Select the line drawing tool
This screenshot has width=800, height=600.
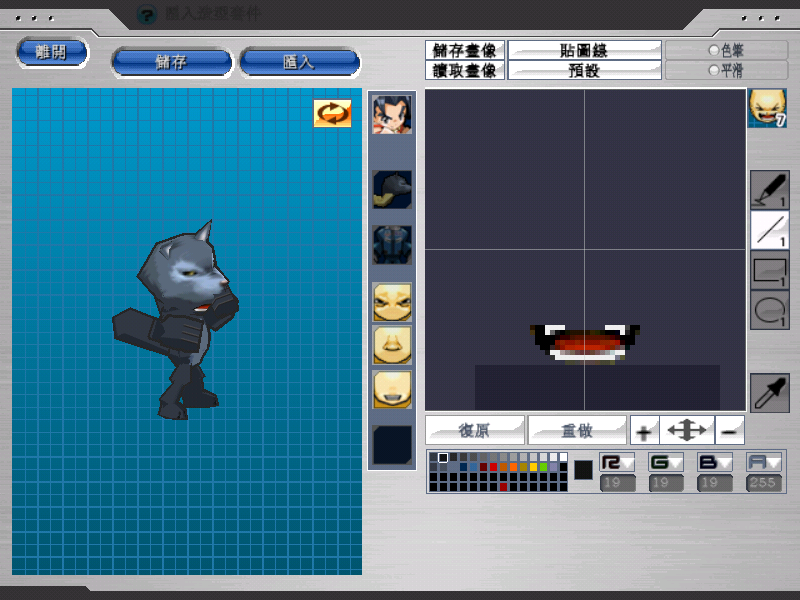point(769,230)
